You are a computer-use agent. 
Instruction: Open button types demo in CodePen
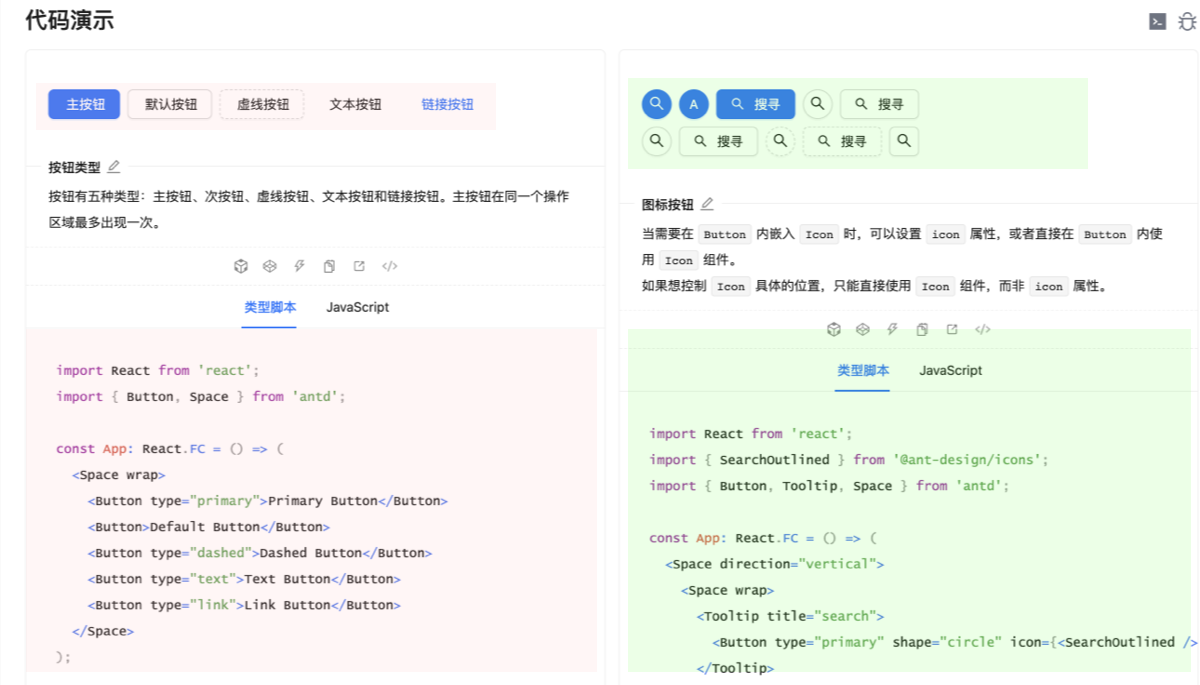pos(269,266)
